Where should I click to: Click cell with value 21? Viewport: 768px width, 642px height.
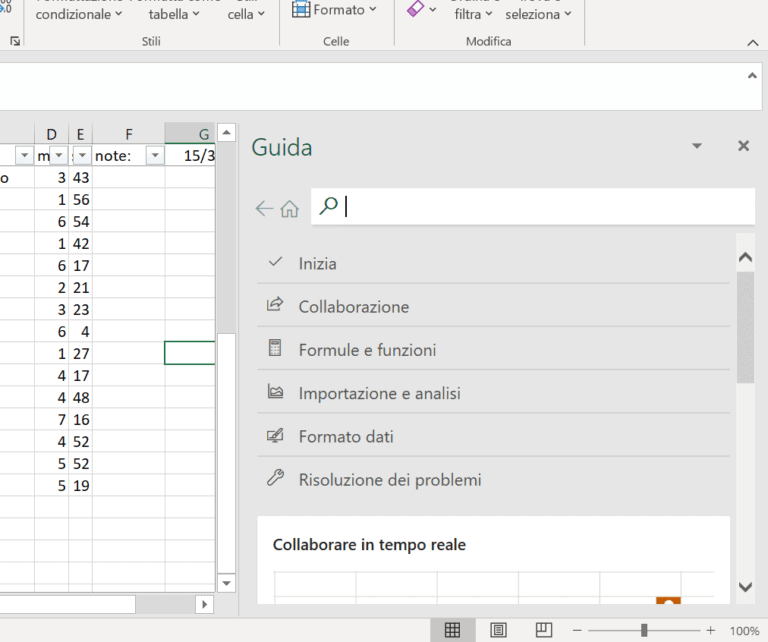pyautogui.click(x=80, y=287)
